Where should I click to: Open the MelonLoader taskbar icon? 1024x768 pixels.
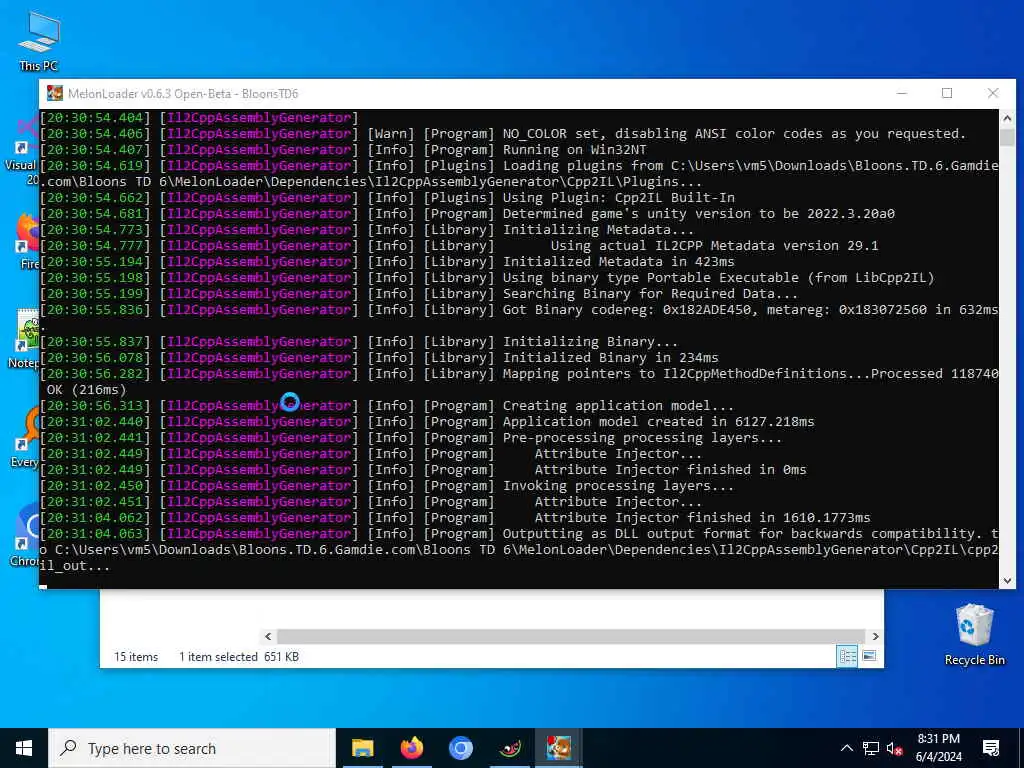point(509,748)
